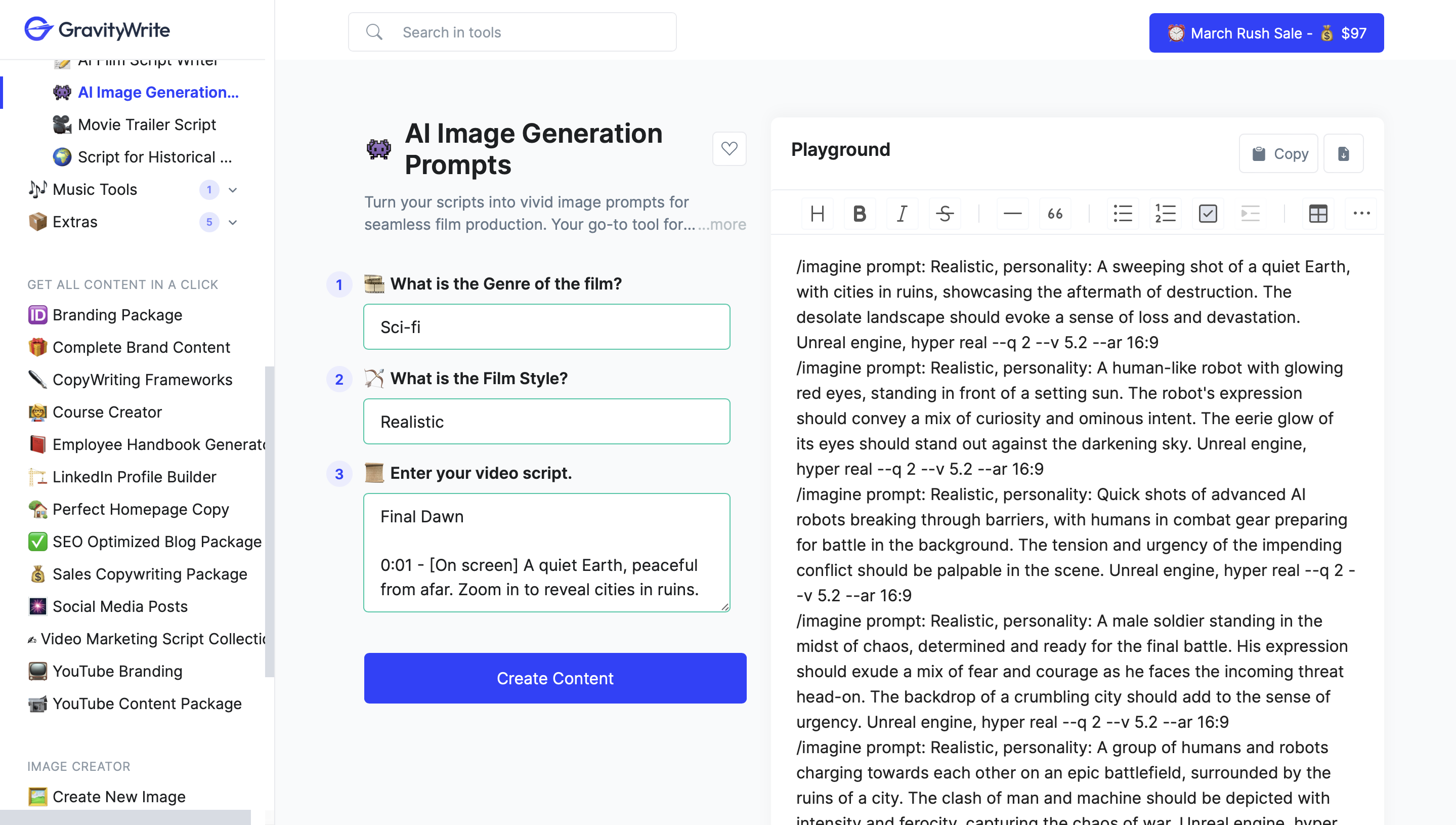The width and height of the screenshot is (1456, 825).
Task: Insert a blockquote using the quote icon
Action: [x=1054, y=214]
